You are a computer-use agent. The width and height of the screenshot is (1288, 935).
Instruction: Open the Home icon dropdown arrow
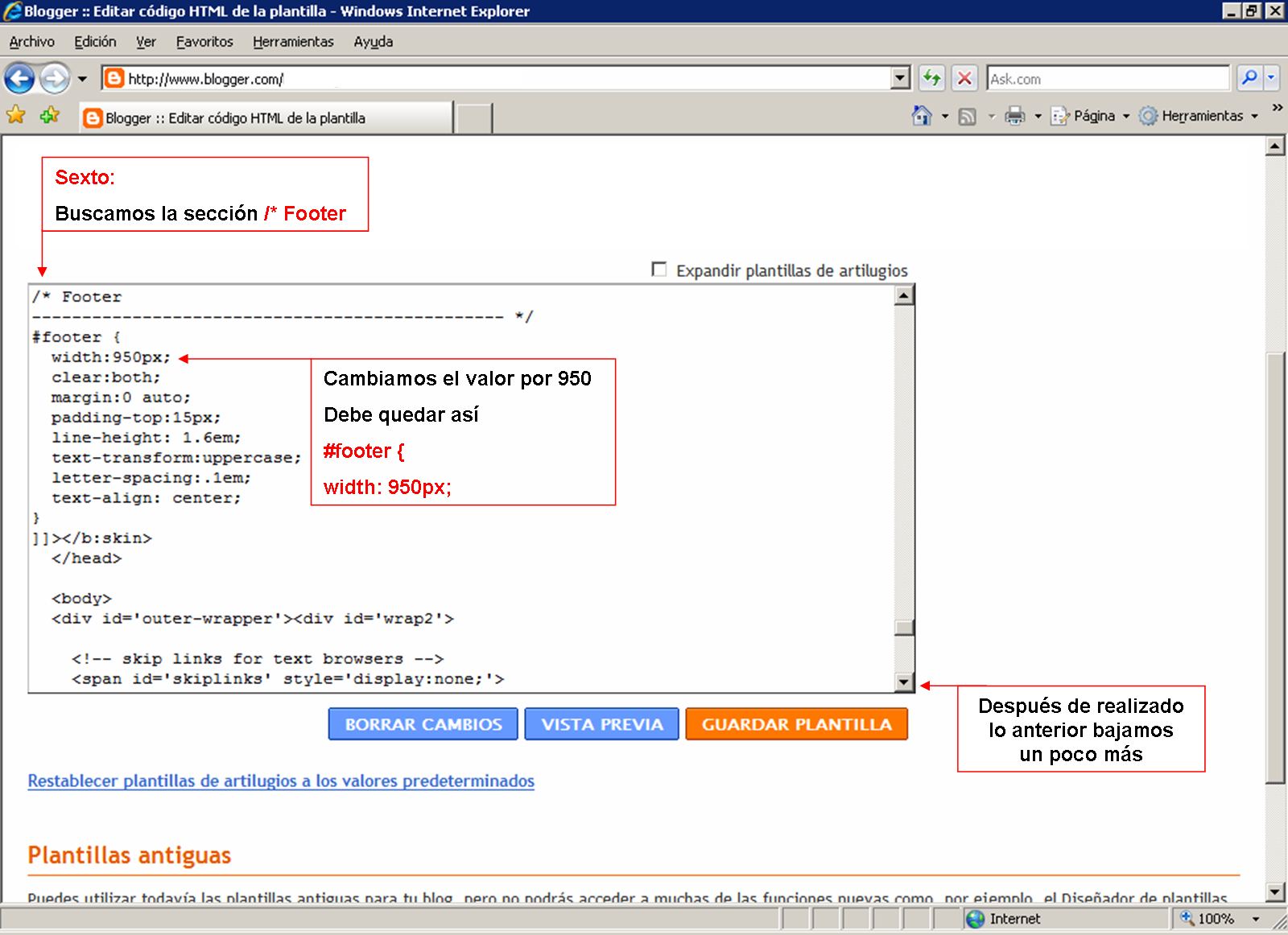(945, 117)
